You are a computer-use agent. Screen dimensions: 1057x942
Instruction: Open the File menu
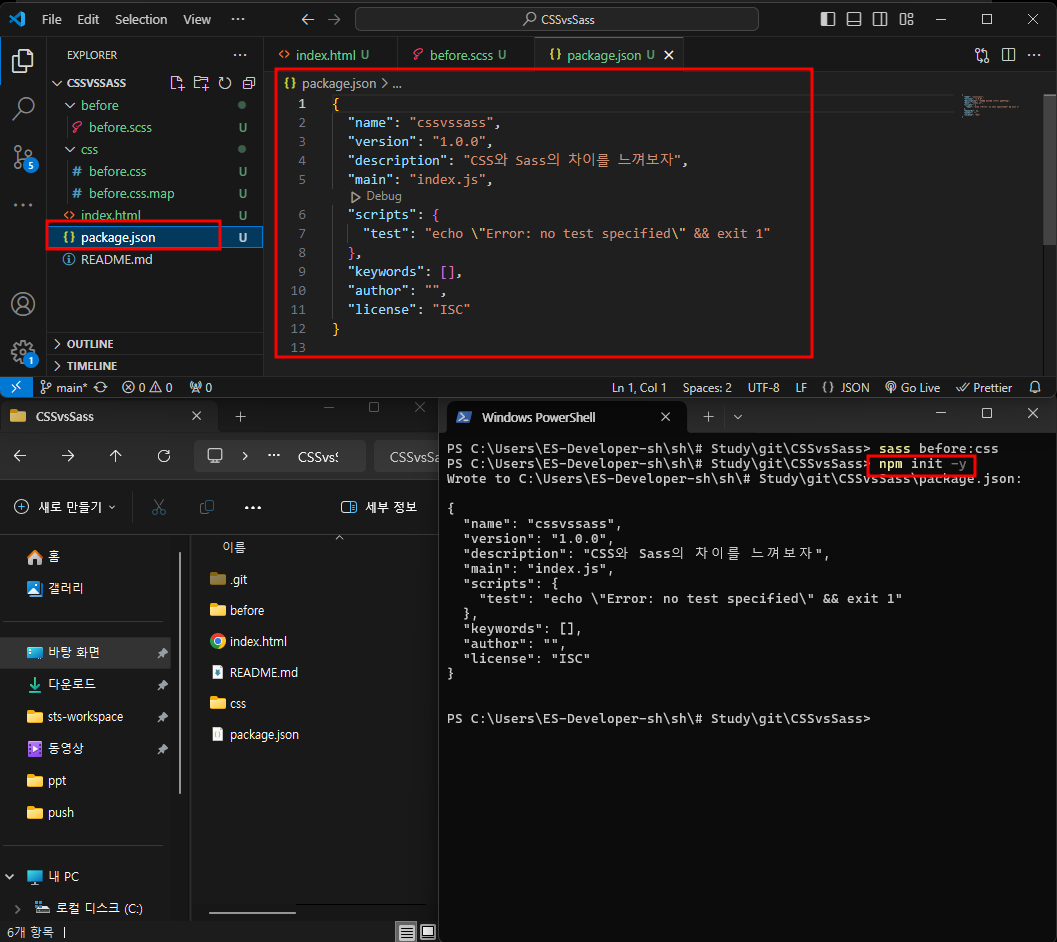(x=51, y=20)
